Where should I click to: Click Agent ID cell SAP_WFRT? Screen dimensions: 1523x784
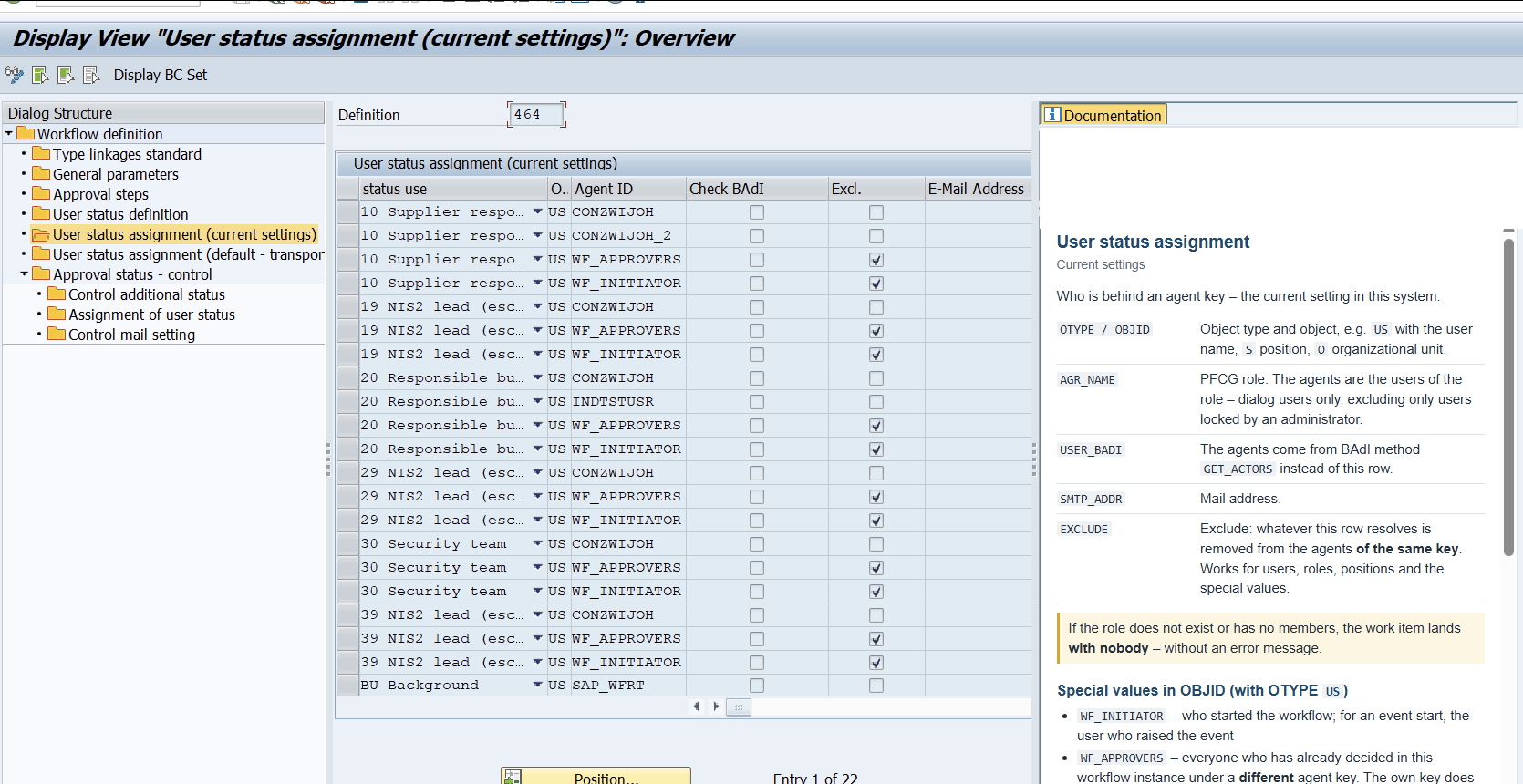coord(627,686)
